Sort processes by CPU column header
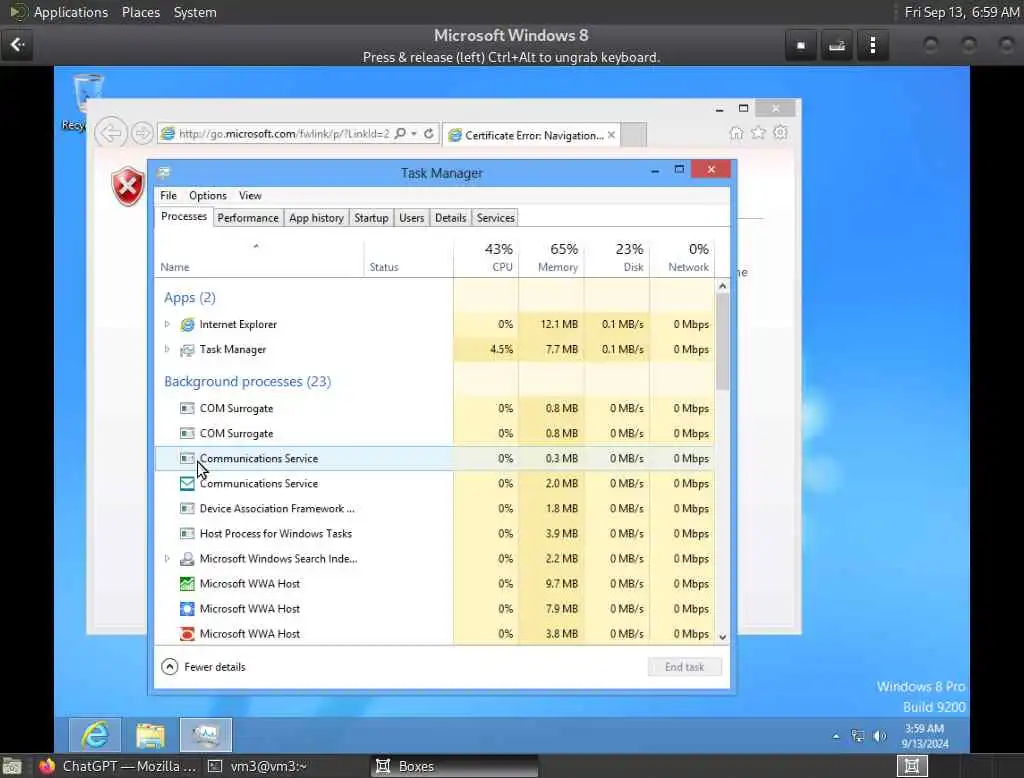This screenshot has height=778, width=1024. click(487, 257)
